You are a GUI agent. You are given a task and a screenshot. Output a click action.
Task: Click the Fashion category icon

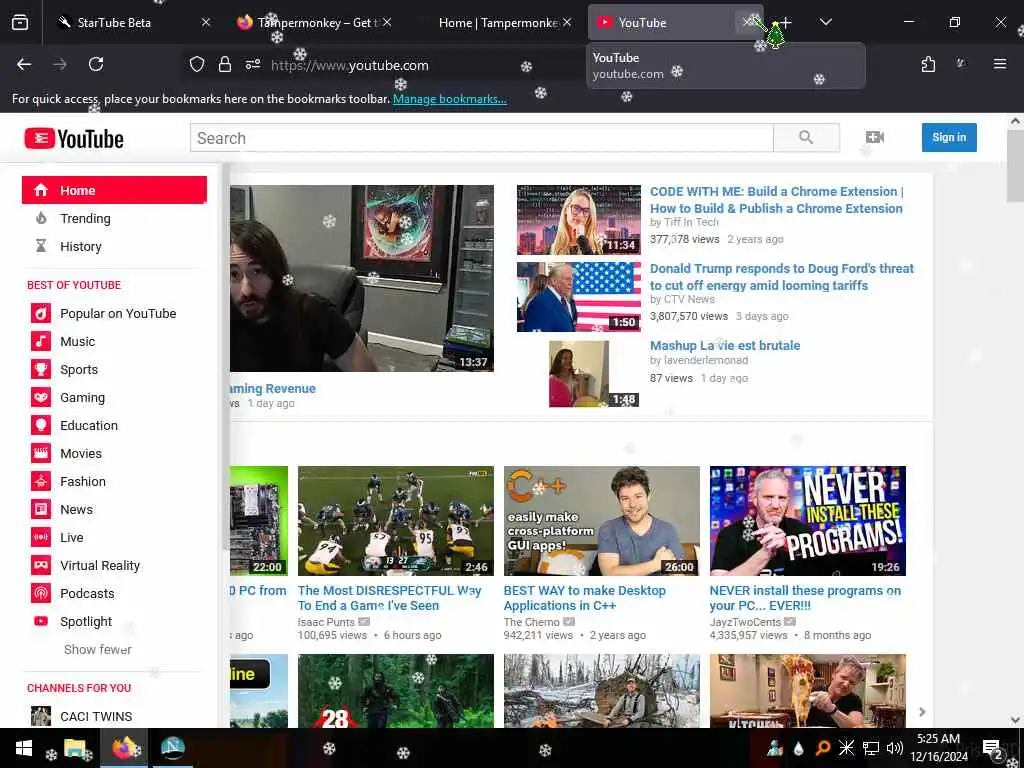40,481
